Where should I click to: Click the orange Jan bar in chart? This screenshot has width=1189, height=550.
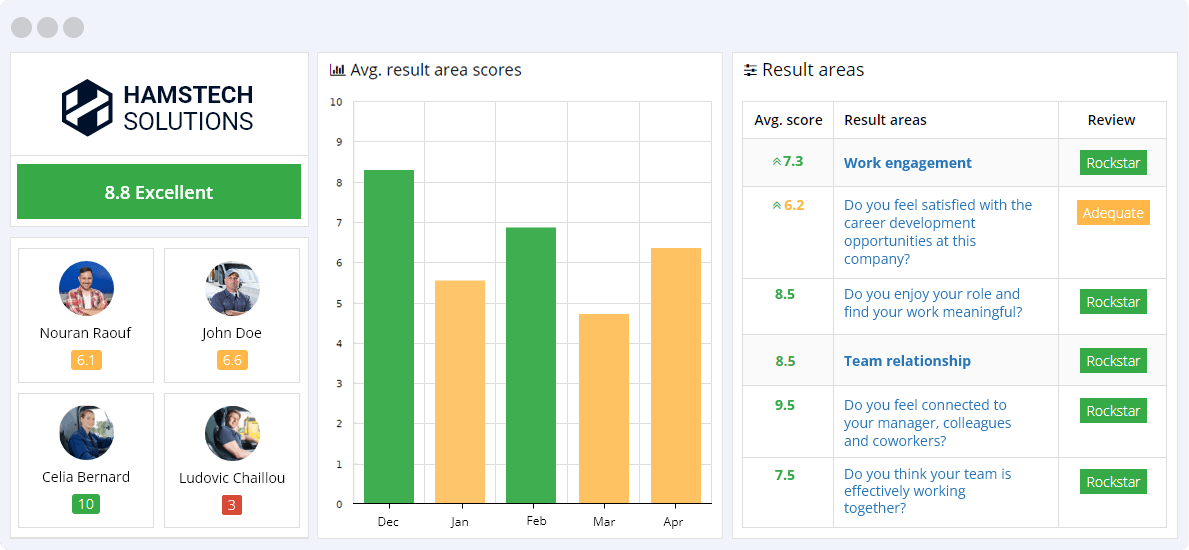[x=460, y=392]
